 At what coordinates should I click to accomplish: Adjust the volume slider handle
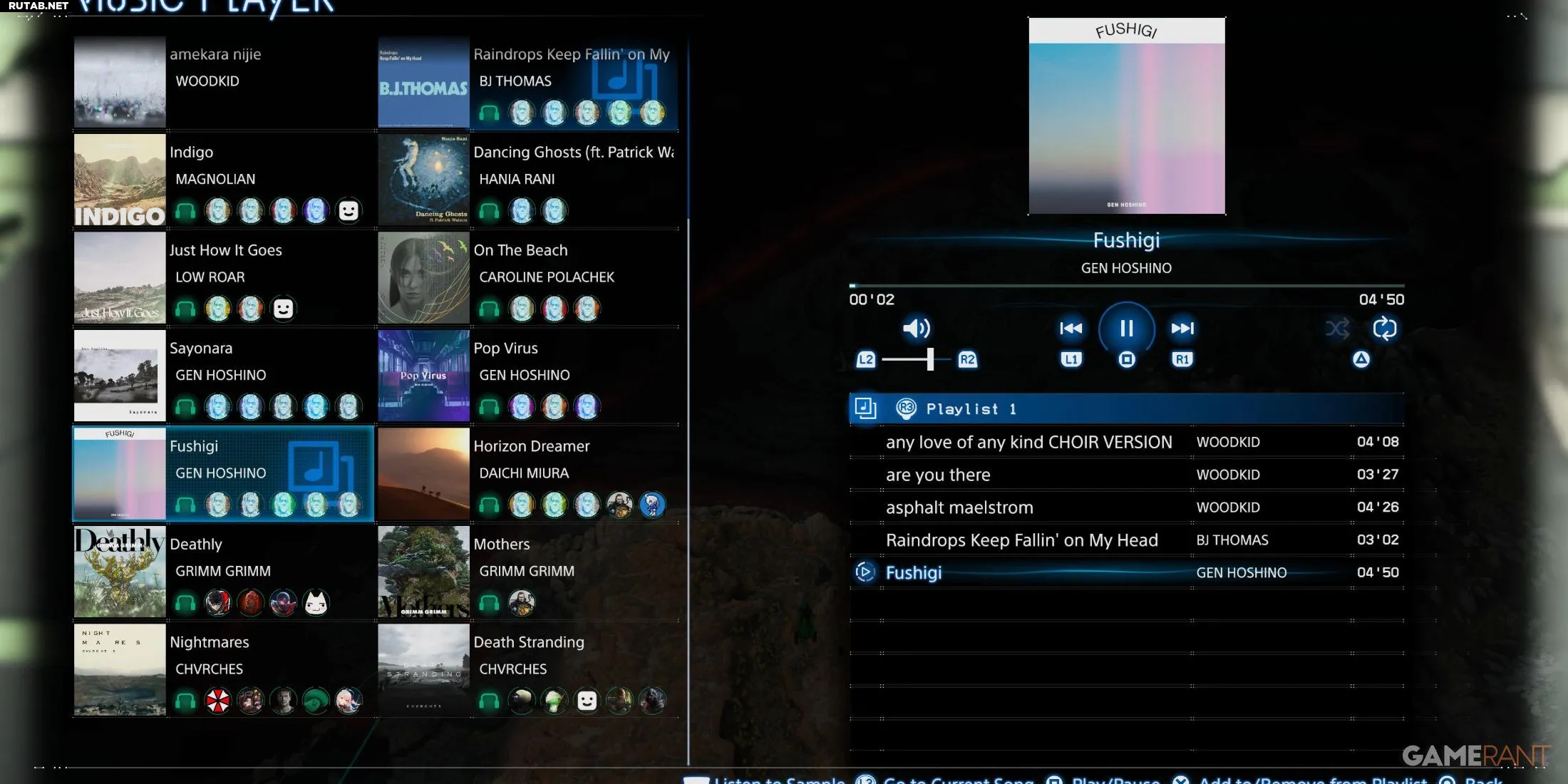click(x=930, y=359)
